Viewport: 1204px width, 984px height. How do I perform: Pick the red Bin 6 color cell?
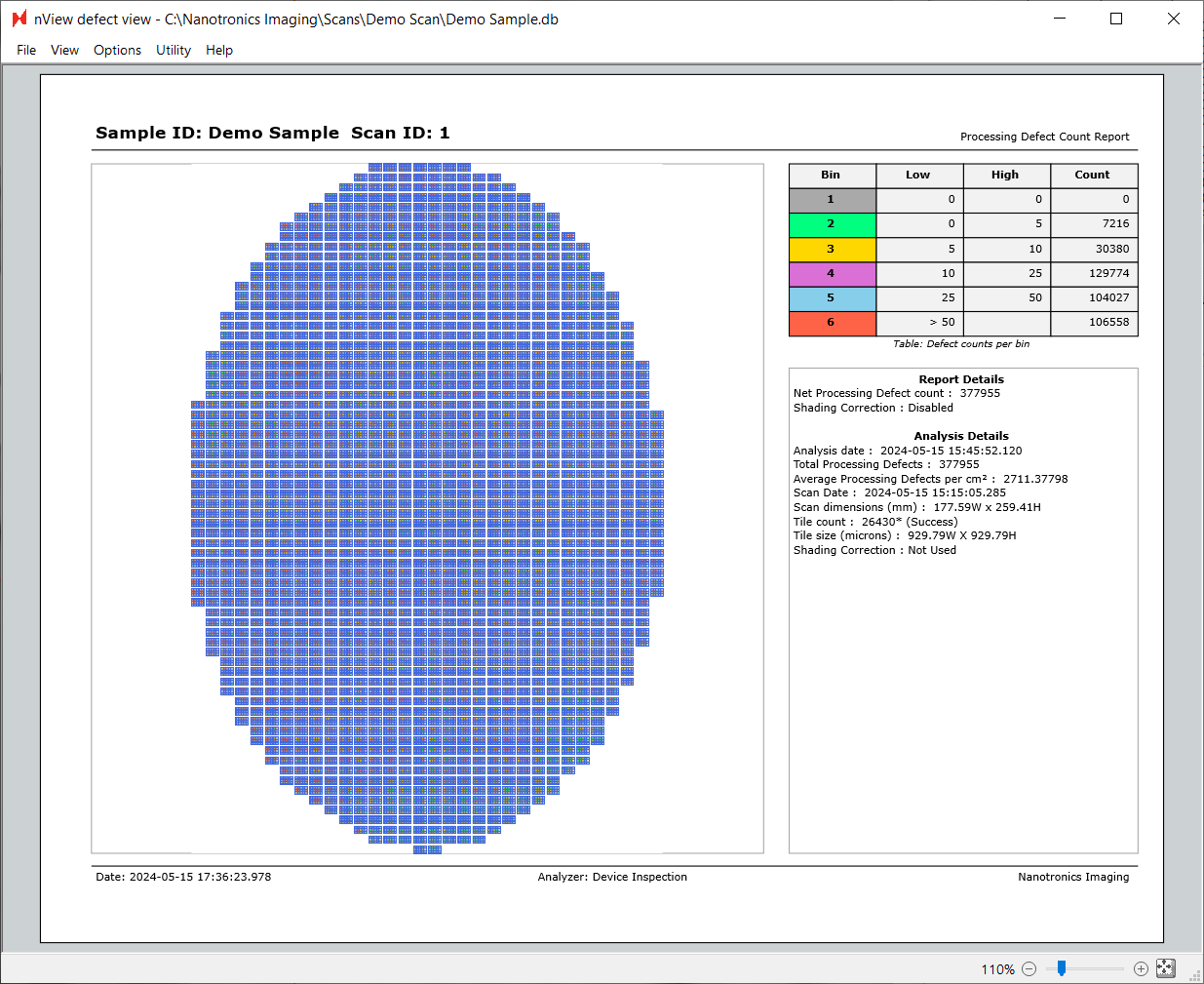click(832, 323)
